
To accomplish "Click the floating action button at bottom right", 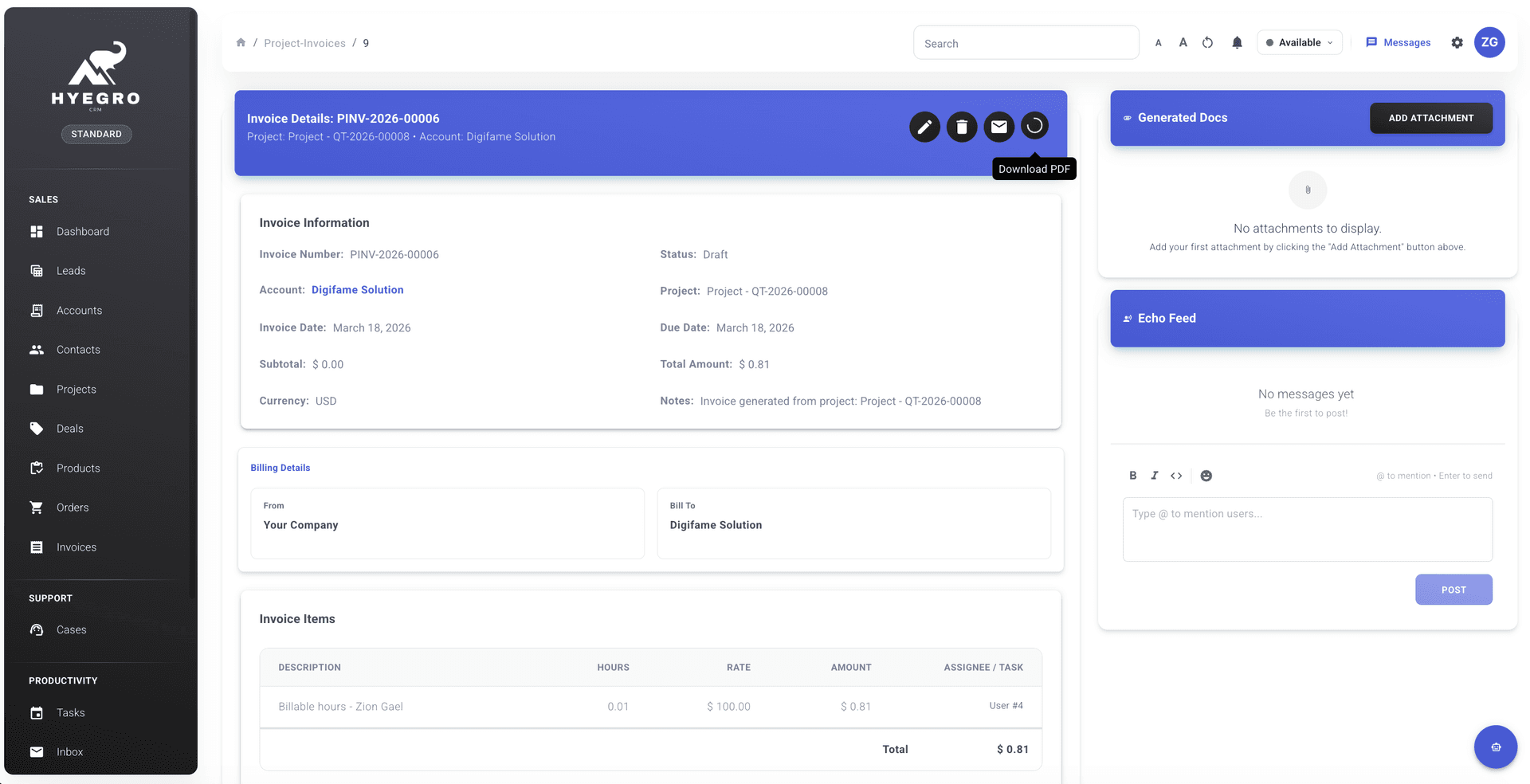I will coord(1496,747).
